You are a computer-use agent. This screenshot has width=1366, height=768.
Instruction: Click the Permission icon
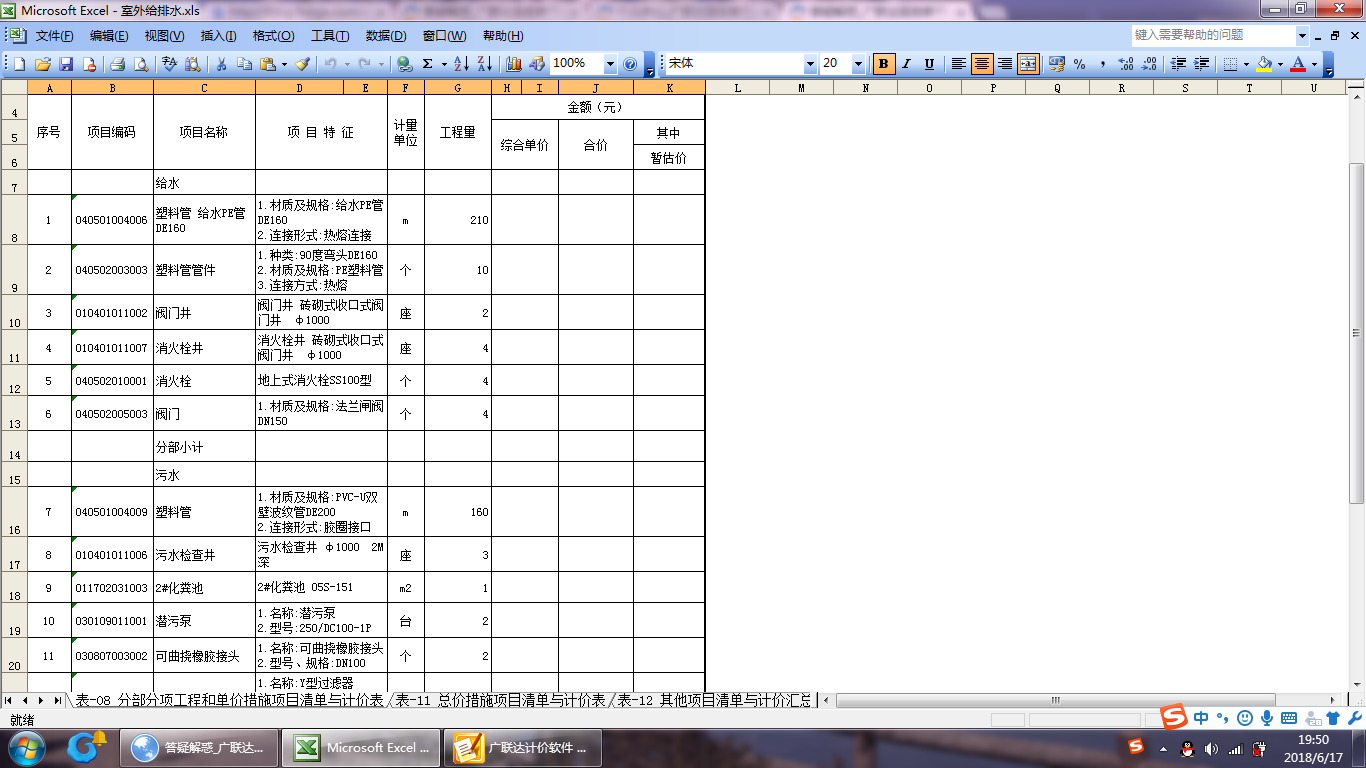pos(89,63)
